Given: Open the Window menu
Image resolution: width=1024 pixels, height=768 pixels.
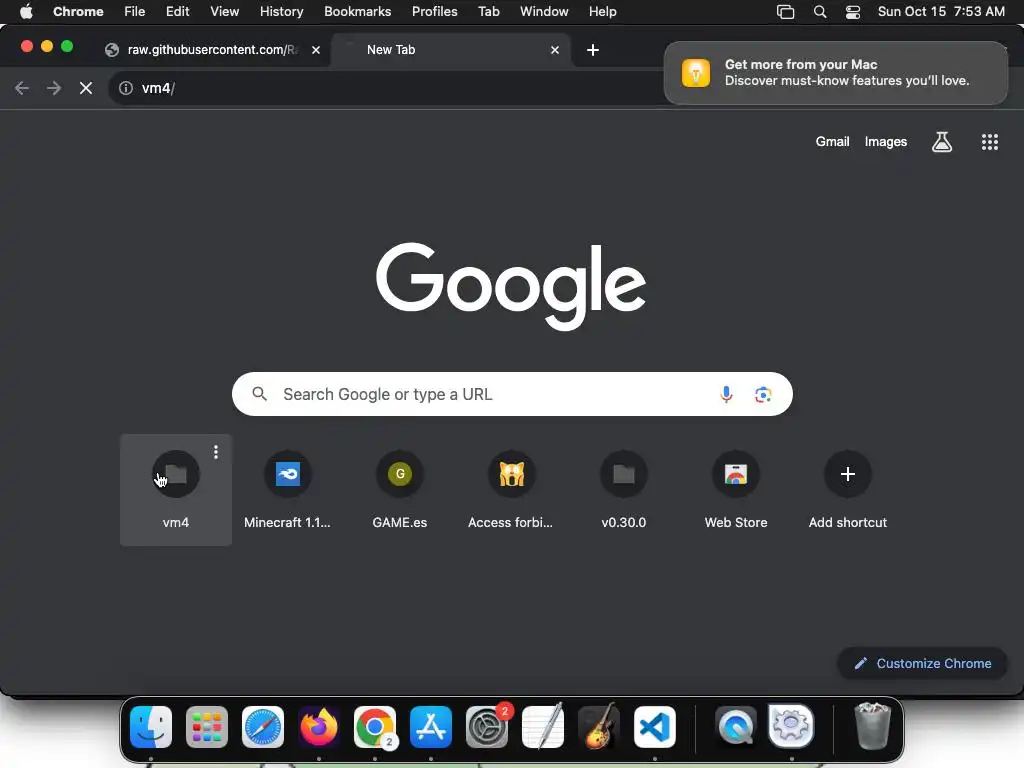Looking at the screenshot, I should point(544,12).
